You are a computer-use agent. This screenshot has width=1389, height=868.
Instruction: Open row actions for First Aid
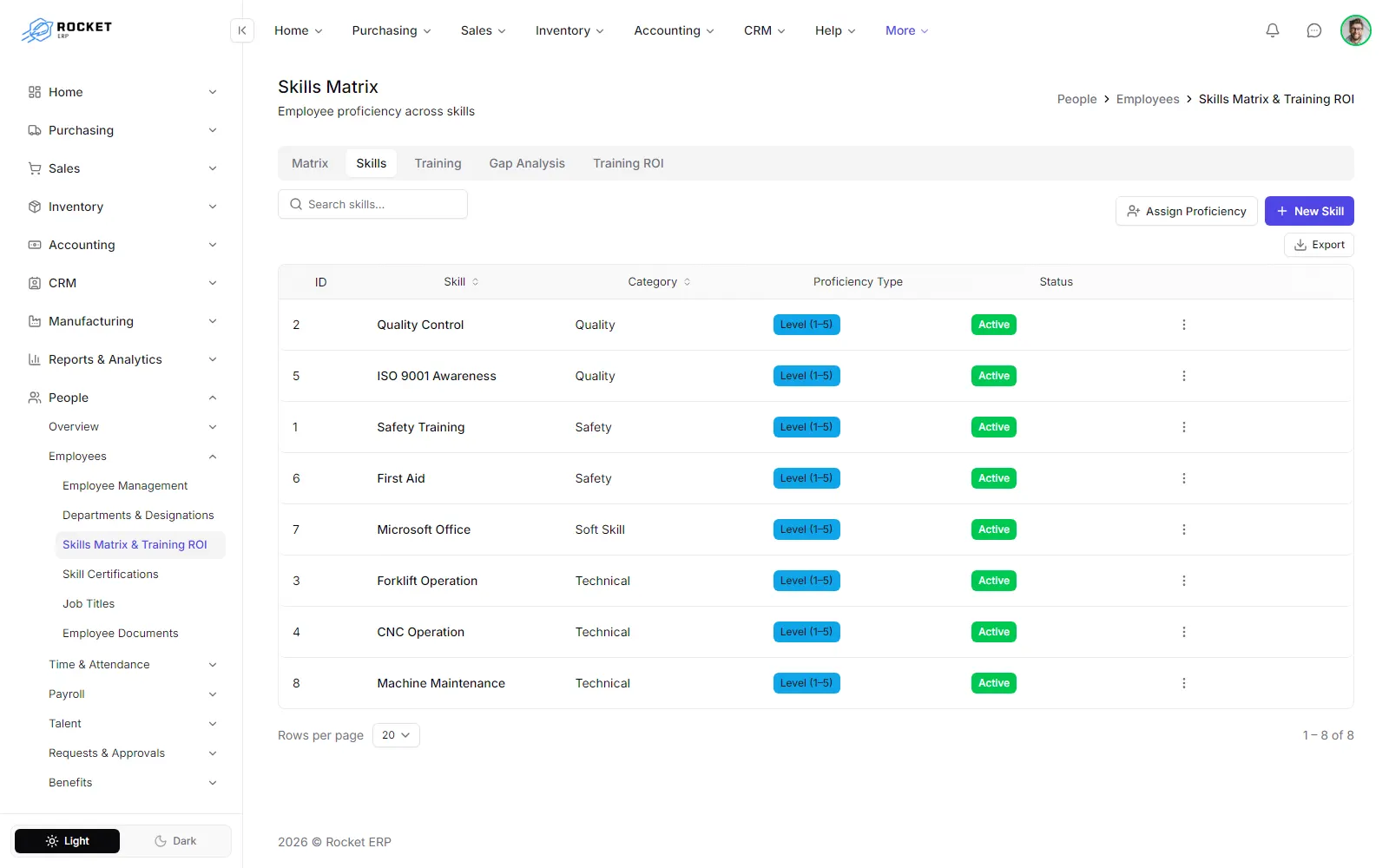1183,478
